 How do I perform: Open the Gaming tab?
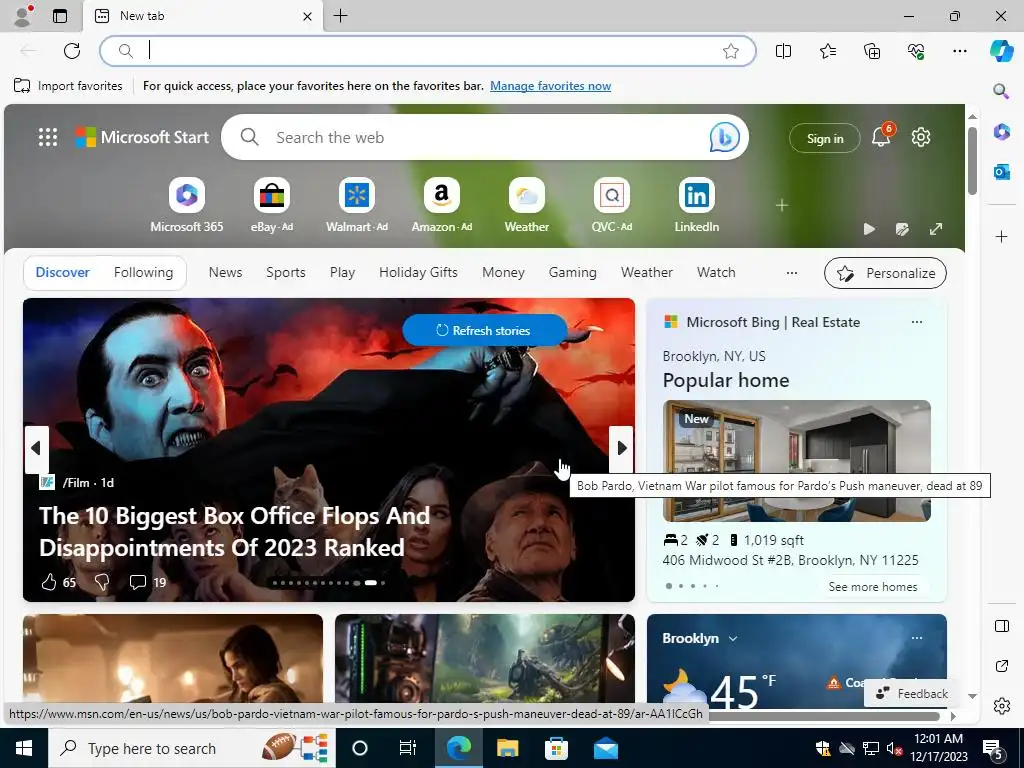tap(572, 272)
